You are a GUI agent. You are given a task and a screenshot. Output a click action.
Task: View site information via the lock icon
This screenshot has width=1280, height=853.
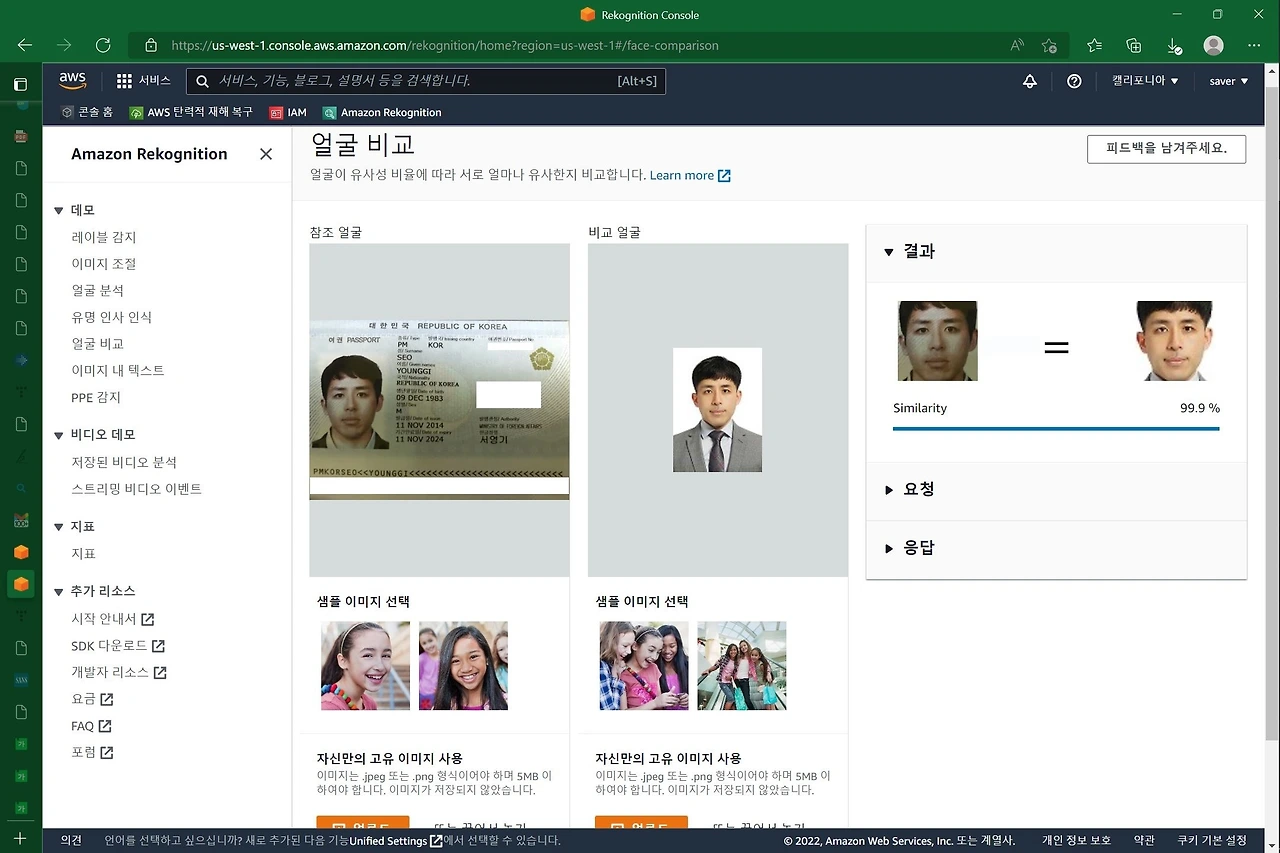tap(151, 45)
